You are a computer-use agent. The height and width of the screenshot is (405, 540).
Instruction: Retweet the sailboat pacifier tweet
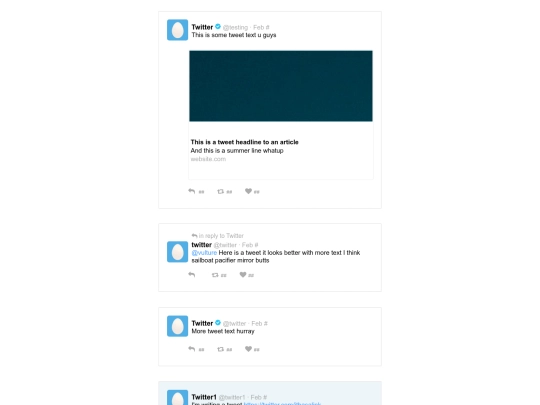pyautogui.click(x=215, y=275)
